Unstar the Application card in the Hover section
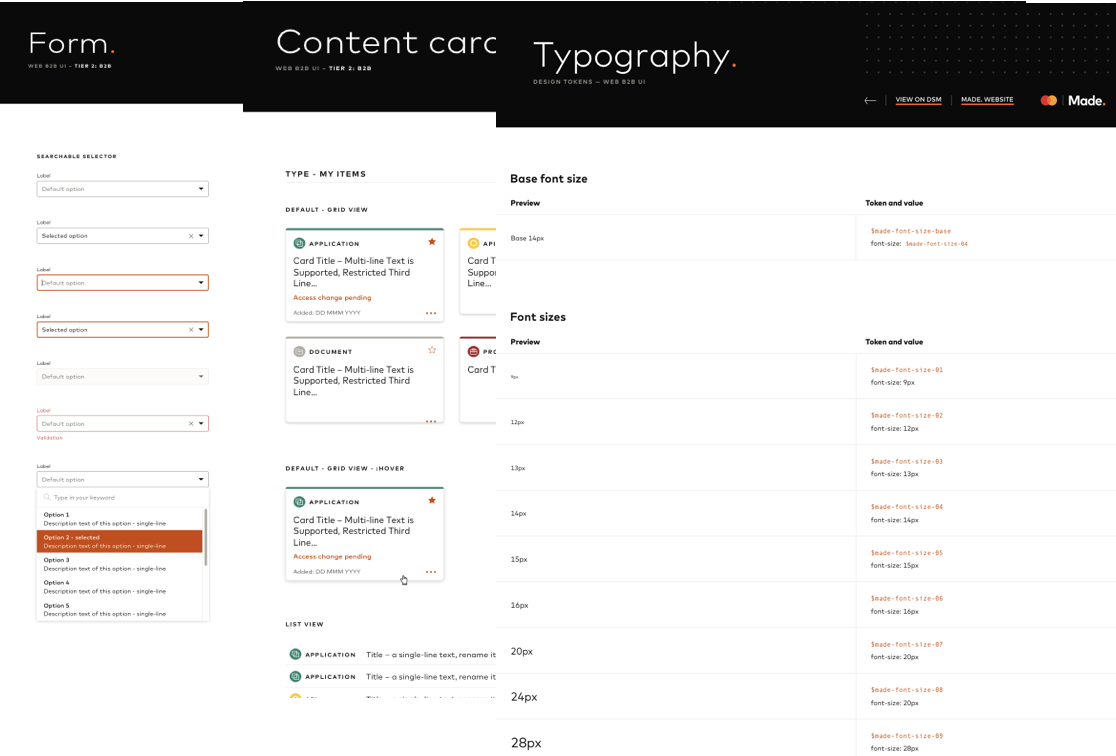Screen dimensions: 1116x756 click(x=432, y=500)
